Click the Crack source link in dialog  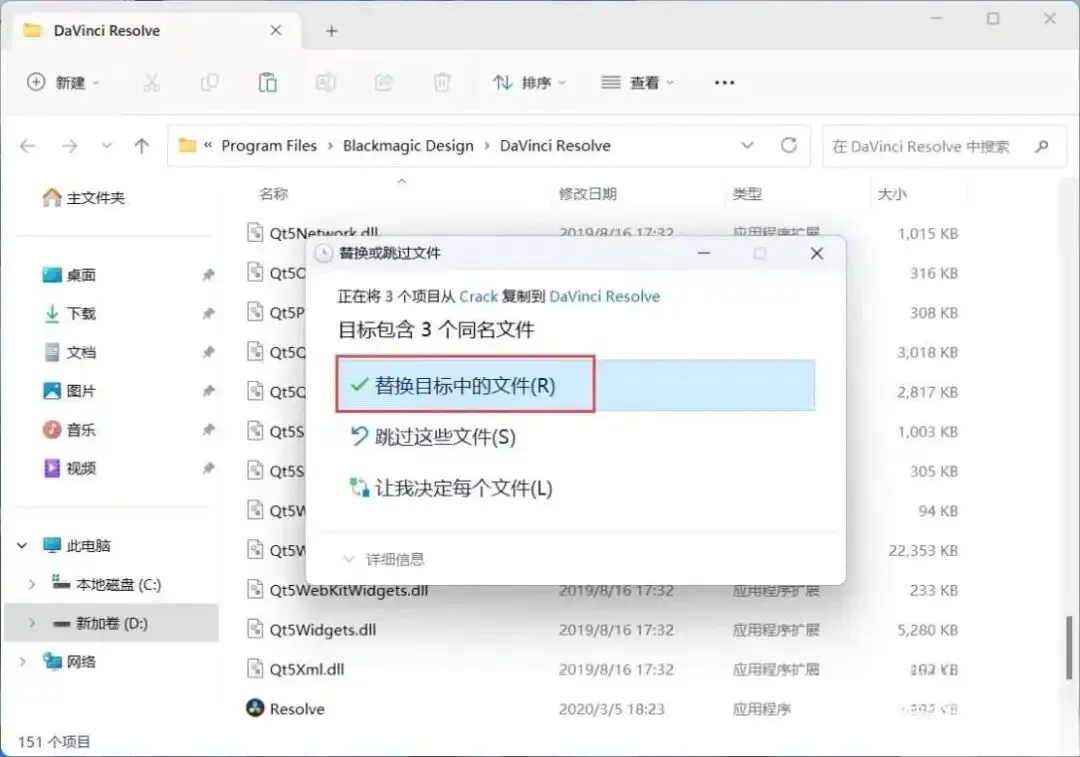click(x=478, y=296)
